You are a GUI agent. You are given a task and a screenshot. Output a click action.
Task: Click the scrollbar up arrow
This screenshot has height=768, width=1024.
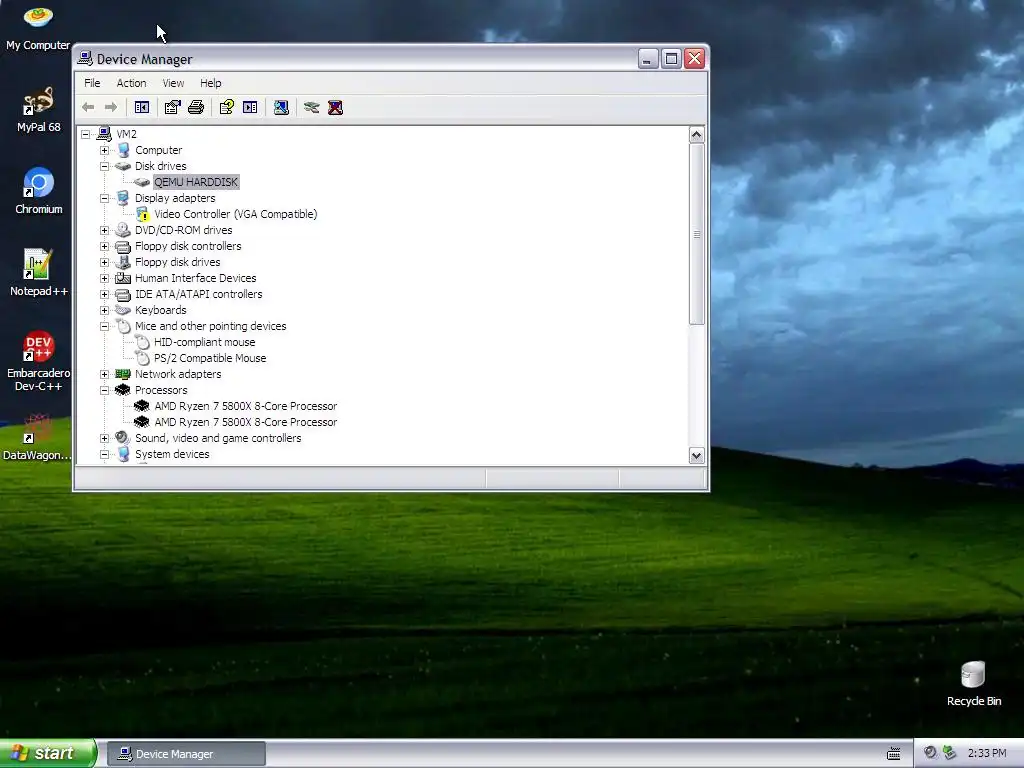(697, 135)
